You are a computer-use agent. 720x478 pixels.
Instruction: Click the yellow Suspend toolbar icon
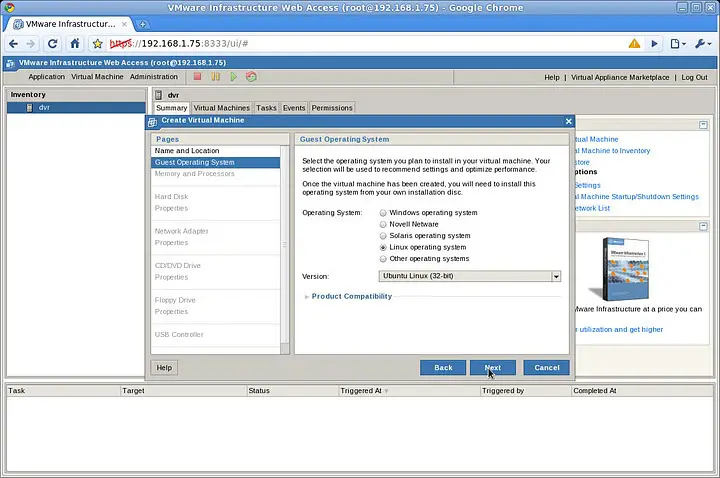click(x=215, y=77)
